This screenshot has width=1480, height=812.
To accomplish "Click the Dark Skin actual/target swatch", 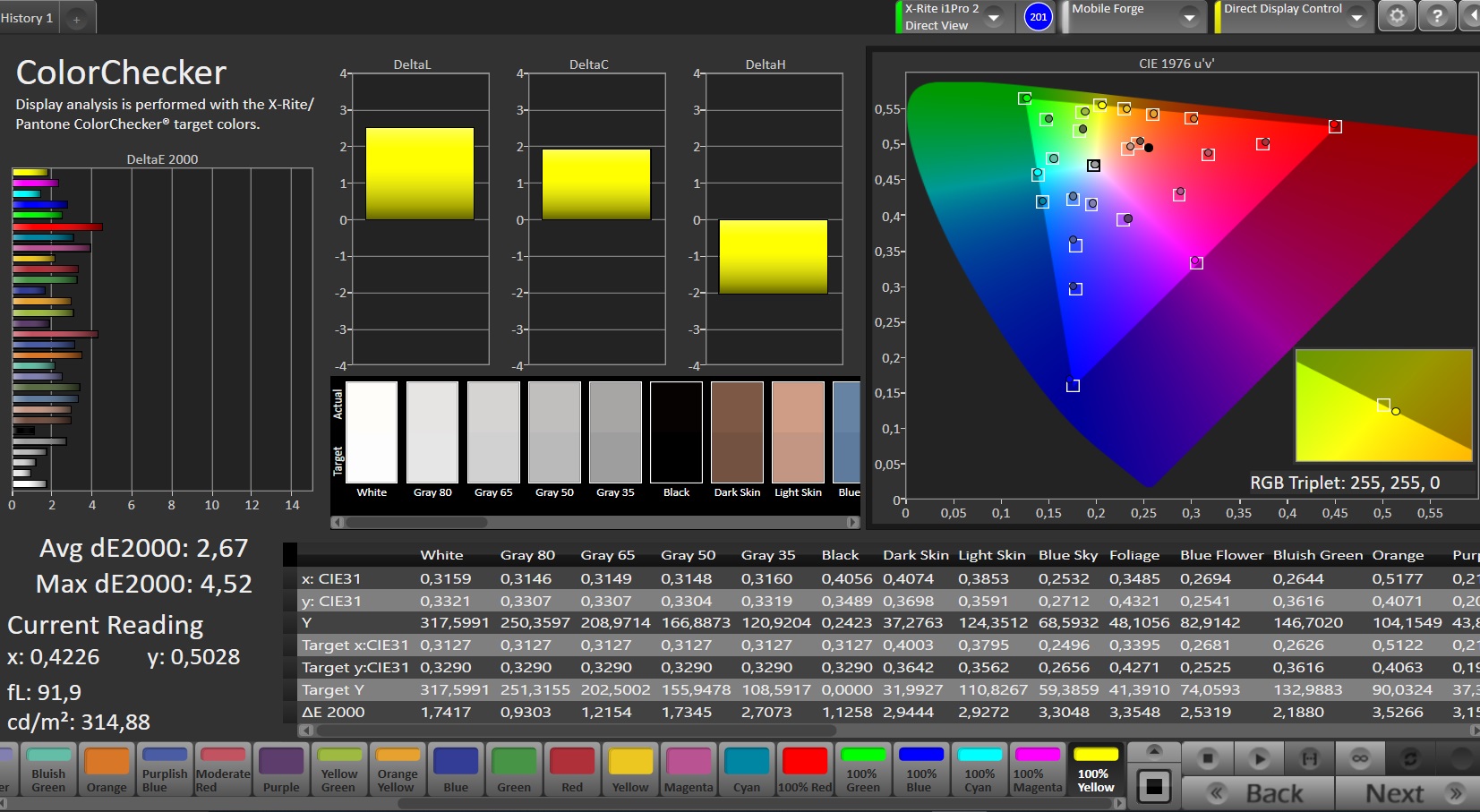I will 737,432.
